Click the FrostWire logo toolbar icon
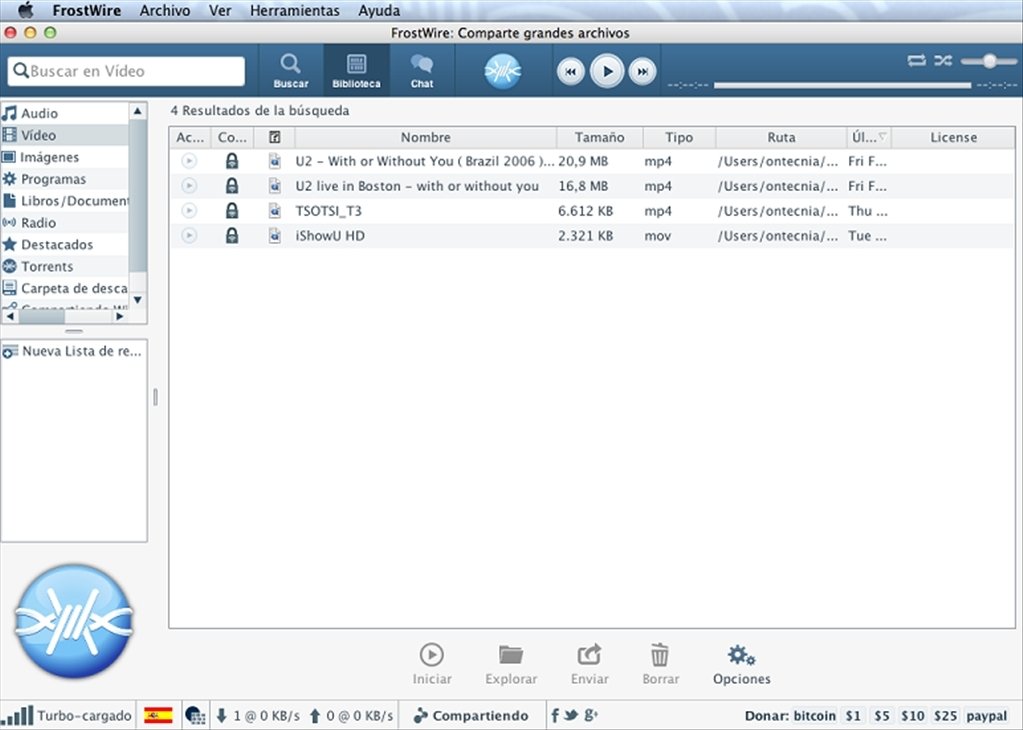The height and width of the screenshot is (730, 1023). coord(502,70)
